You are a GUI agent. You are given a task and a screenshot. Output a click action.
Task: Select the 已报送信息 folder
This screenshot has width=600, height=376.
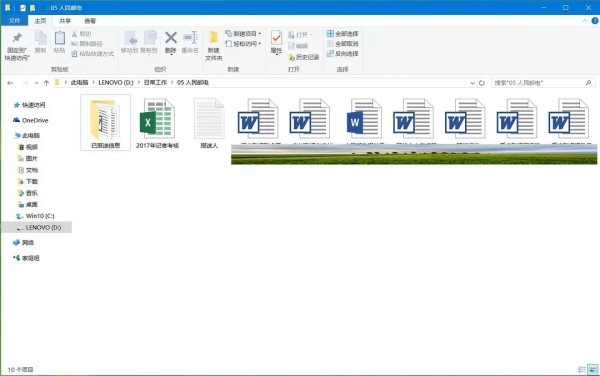tap(106, 122)
